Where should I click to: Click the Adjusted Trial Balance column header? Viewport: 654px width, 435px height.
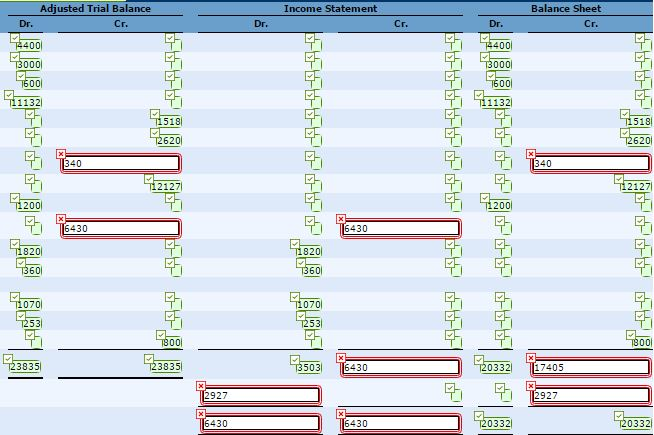tap(96, 8)
